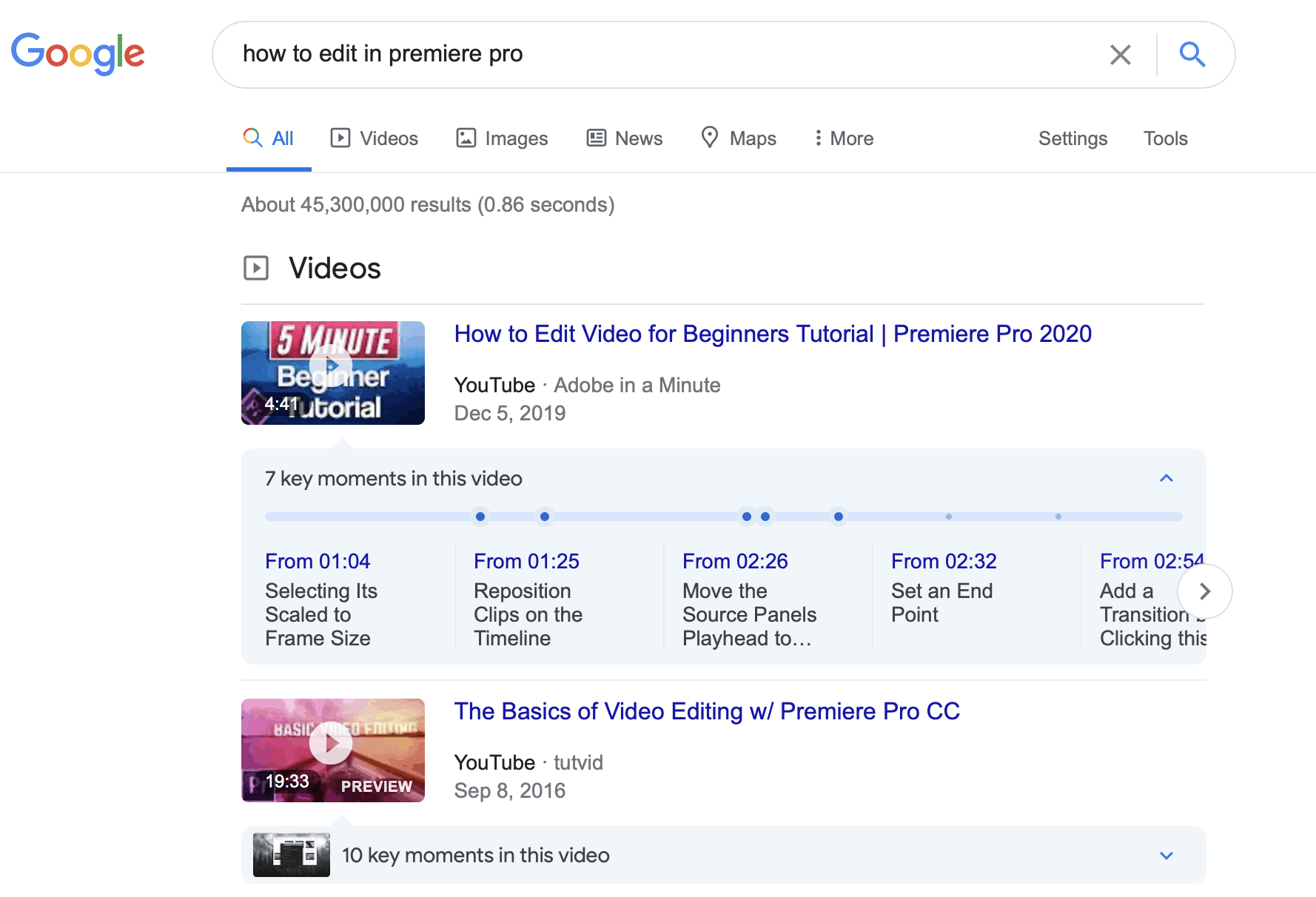Click '7 key moments in this video' label
This screenshot has height=897, width=1316.
[x=394, y=479]
